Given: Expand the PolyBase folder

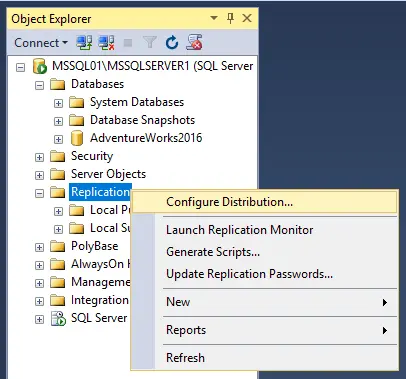Looking at the screenshot, I should (39, 247).
